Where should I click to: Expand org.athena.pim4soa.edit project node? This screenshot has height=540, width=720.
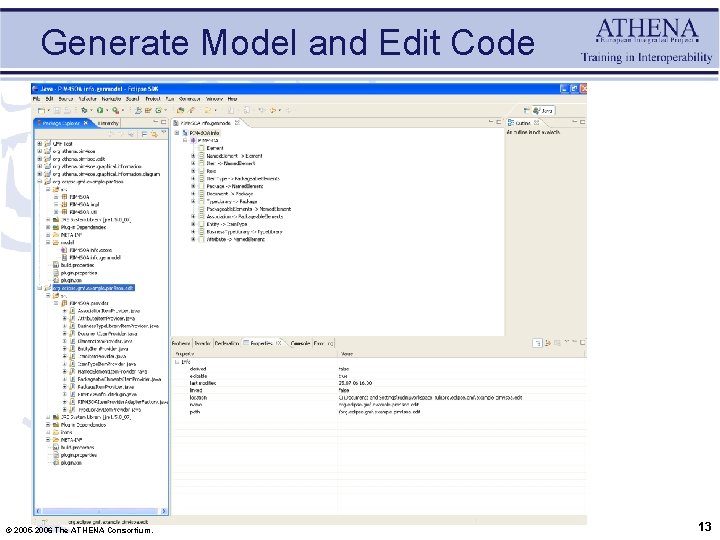39,159
